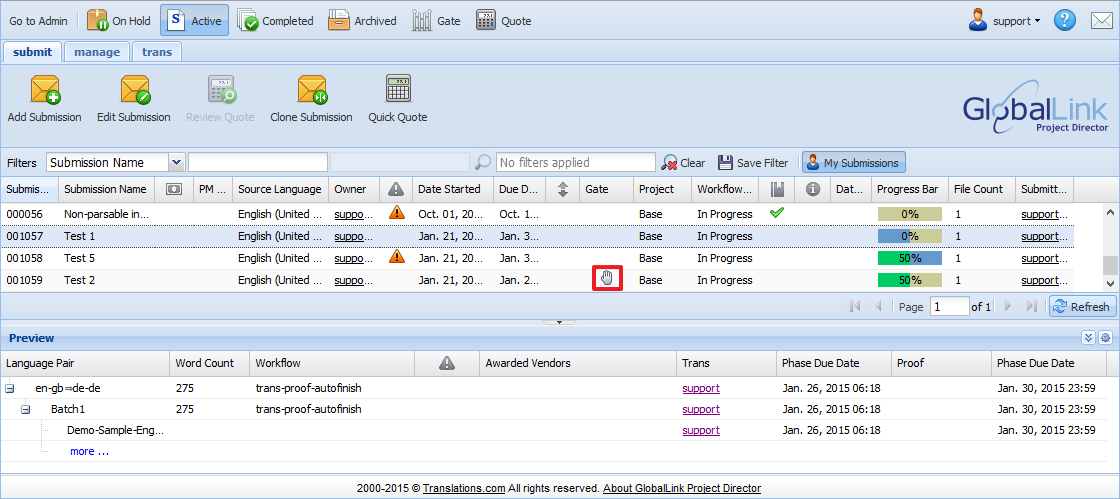Collapse the Batch1 tree node

(x=26, y=410)
